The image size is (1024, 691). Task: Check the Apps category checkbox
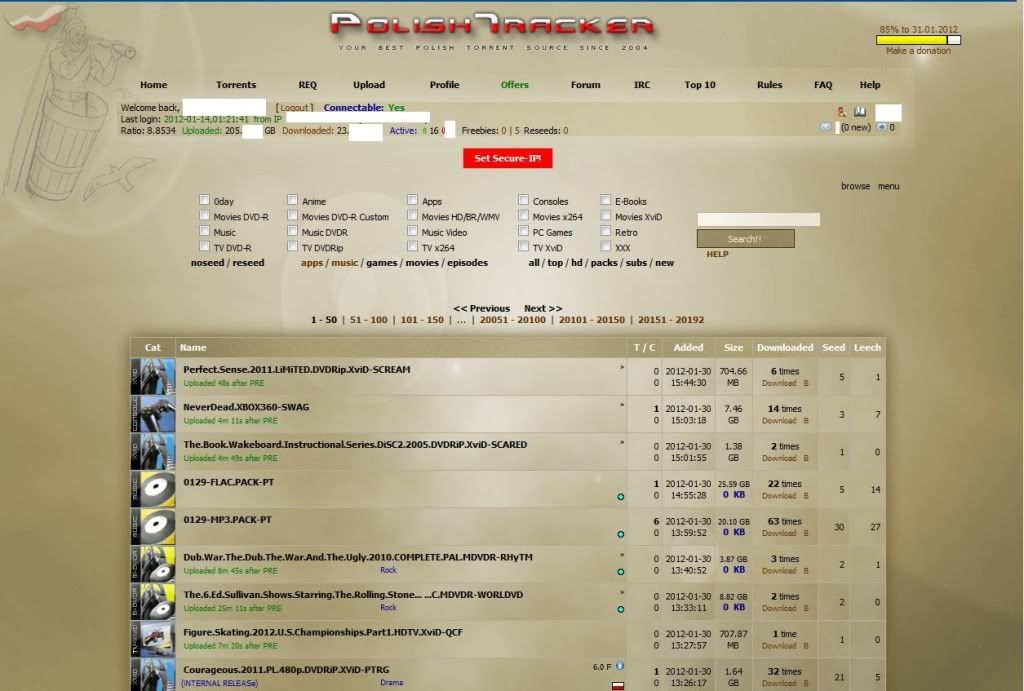tap(413, 200)
